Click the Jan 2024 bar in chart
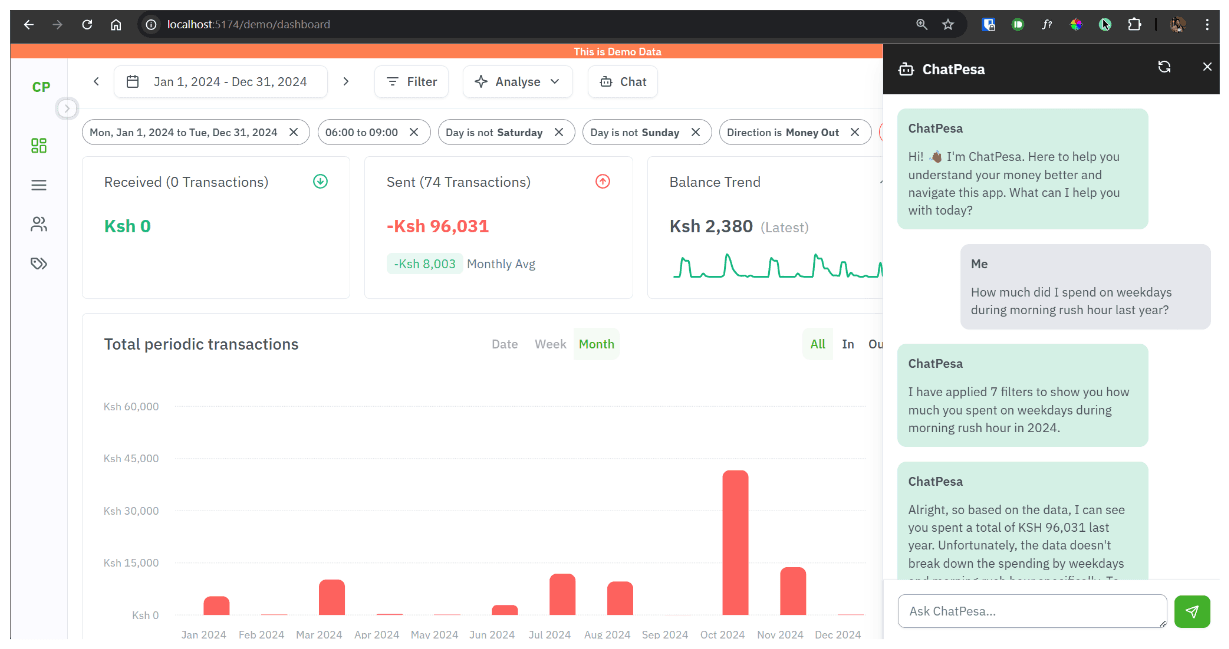 point(217,606)
